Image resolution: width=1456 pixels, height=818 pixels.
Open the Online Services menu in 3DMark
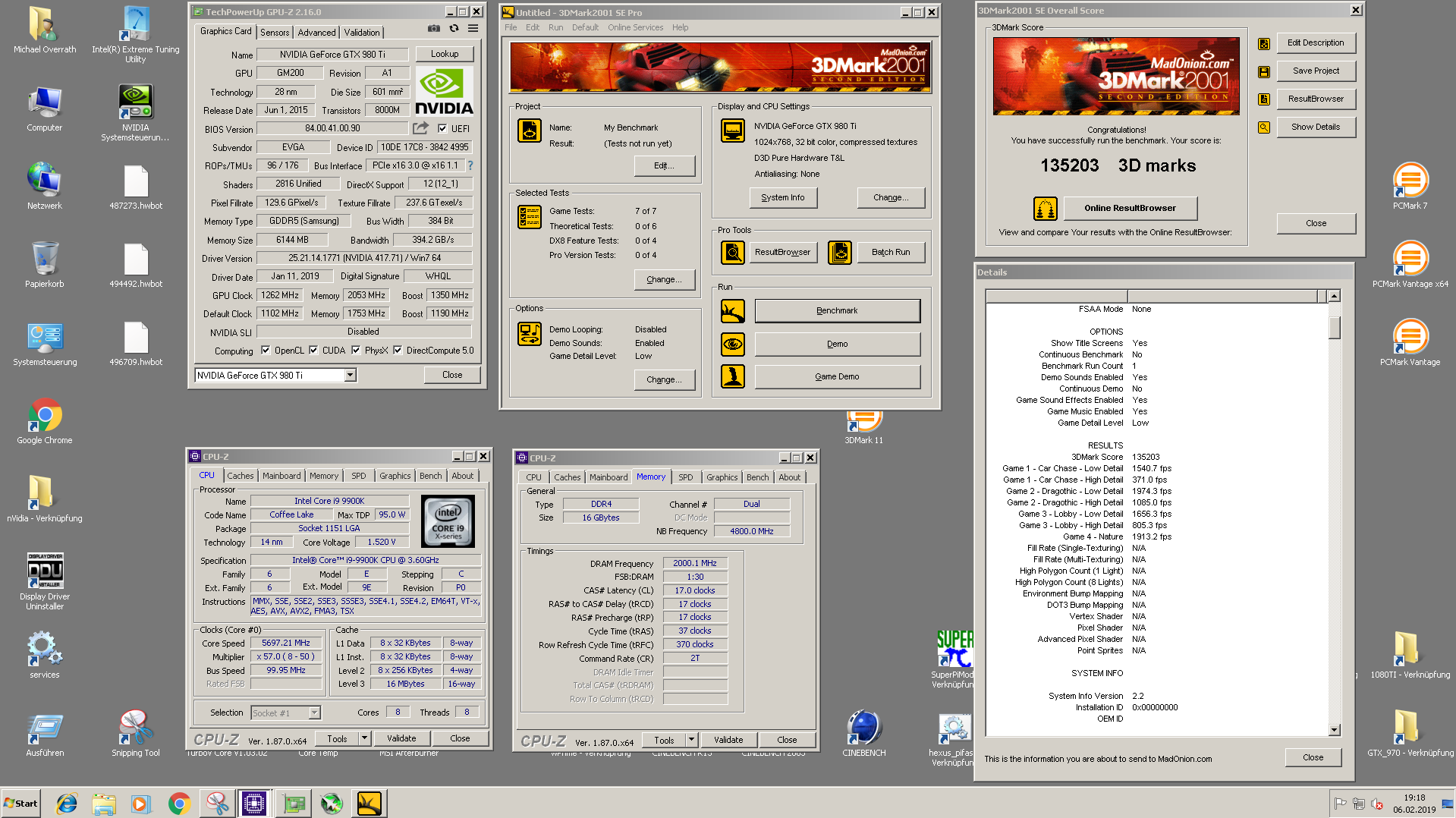(x=635, y=27)
